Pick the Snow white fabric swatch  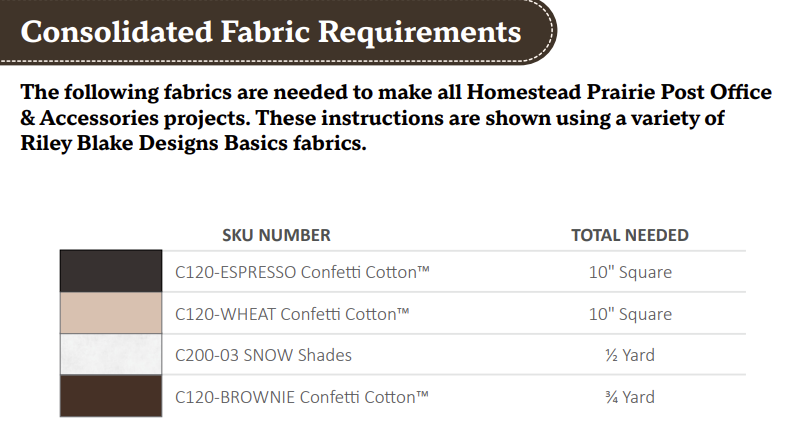110,355
